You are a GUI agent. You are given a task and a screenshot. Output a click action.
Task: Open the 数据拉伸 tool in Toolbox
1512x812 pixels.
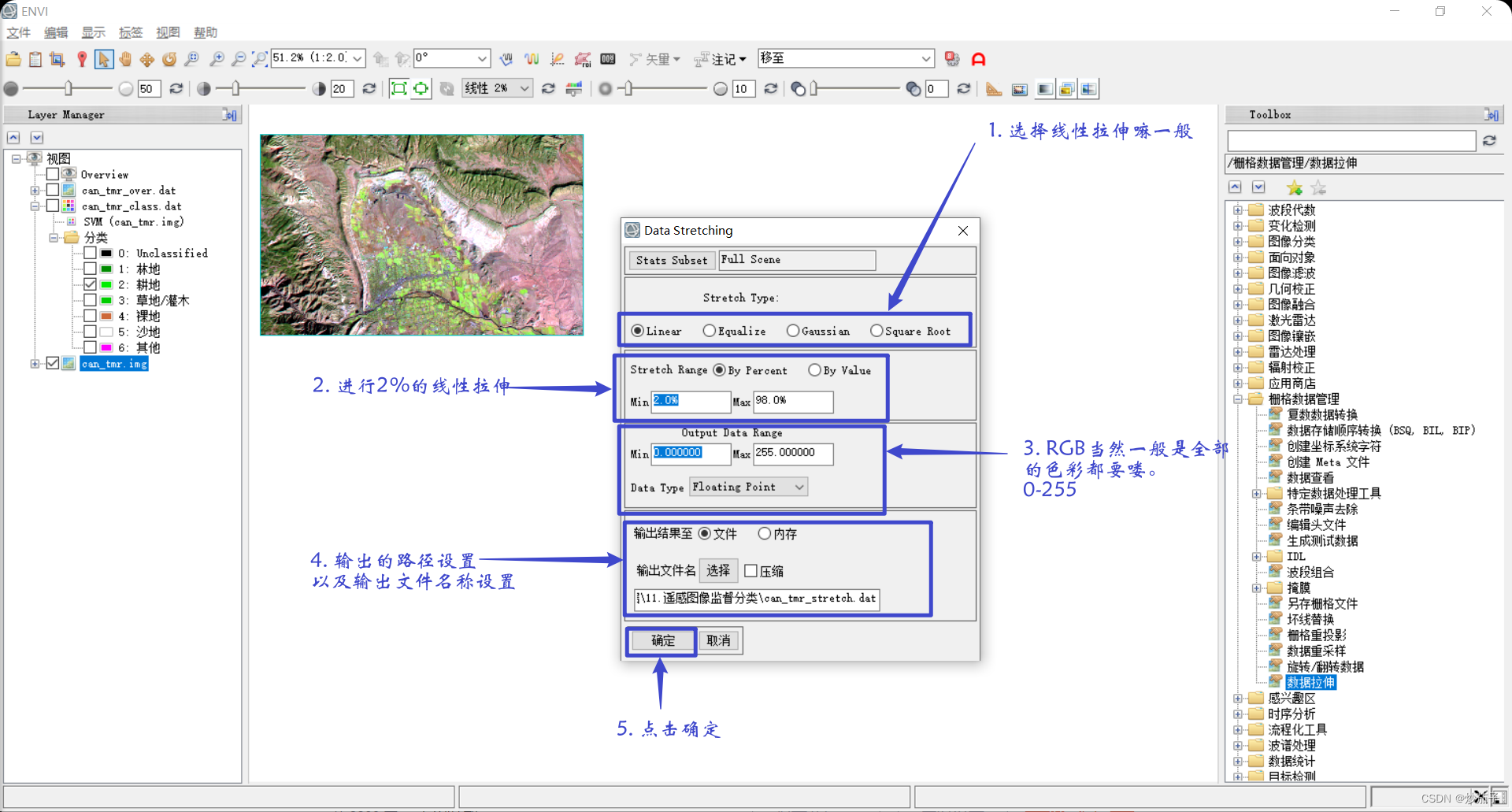pyautogui.click(x=1310, y=682)
